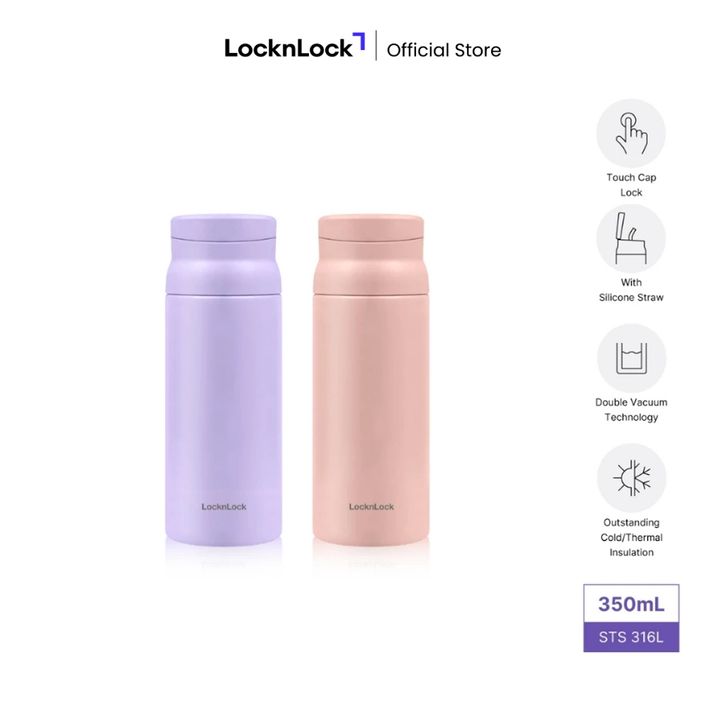Click LocknLock print on purple tumbler
Screen dimensions: 726x726
(224, 507)
